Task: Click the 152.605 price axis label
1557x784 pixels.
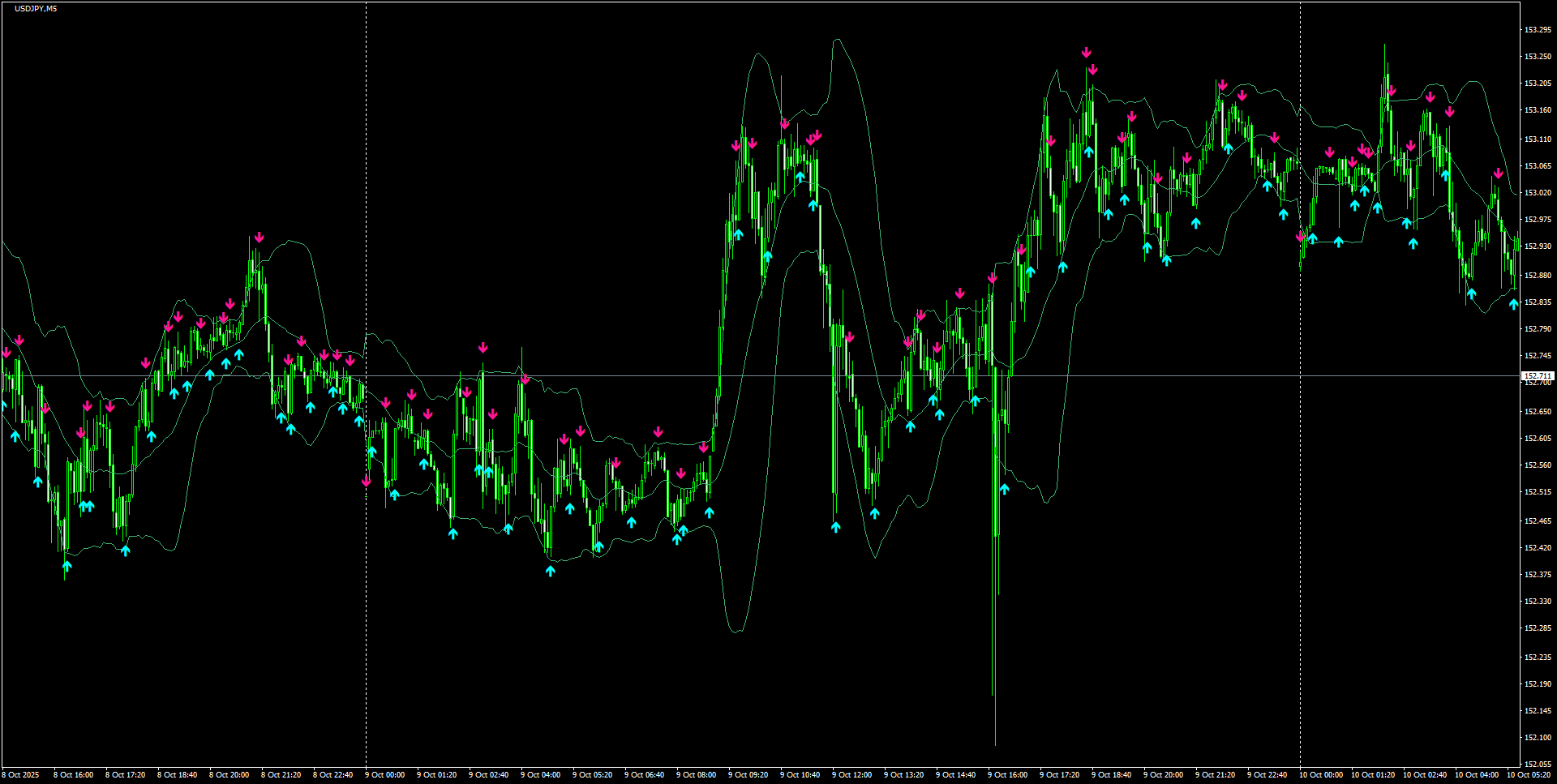Action: coord(1538,439)
